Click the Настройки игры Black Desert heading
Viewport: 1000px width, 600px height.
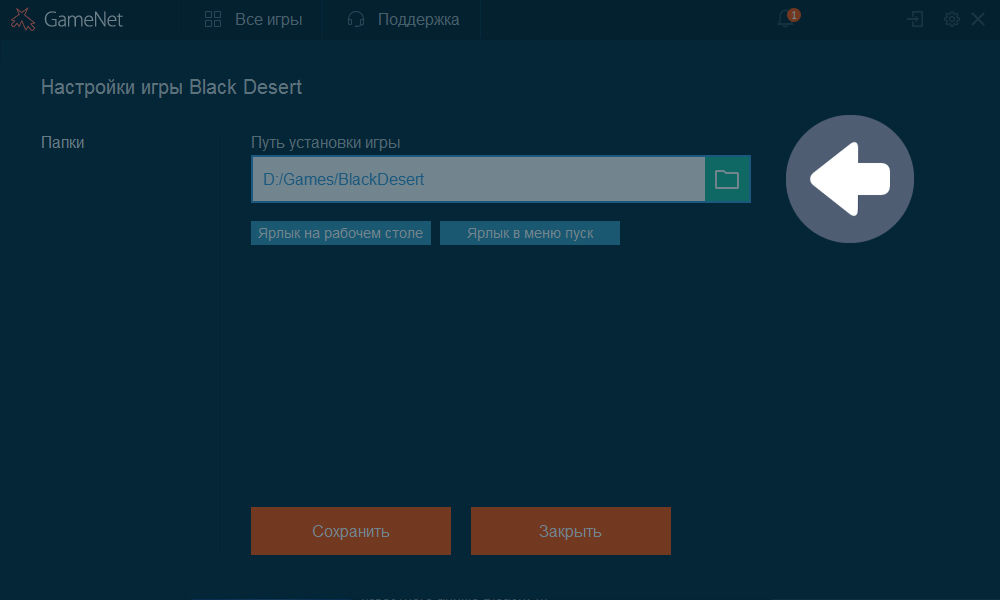click(172, 87)
